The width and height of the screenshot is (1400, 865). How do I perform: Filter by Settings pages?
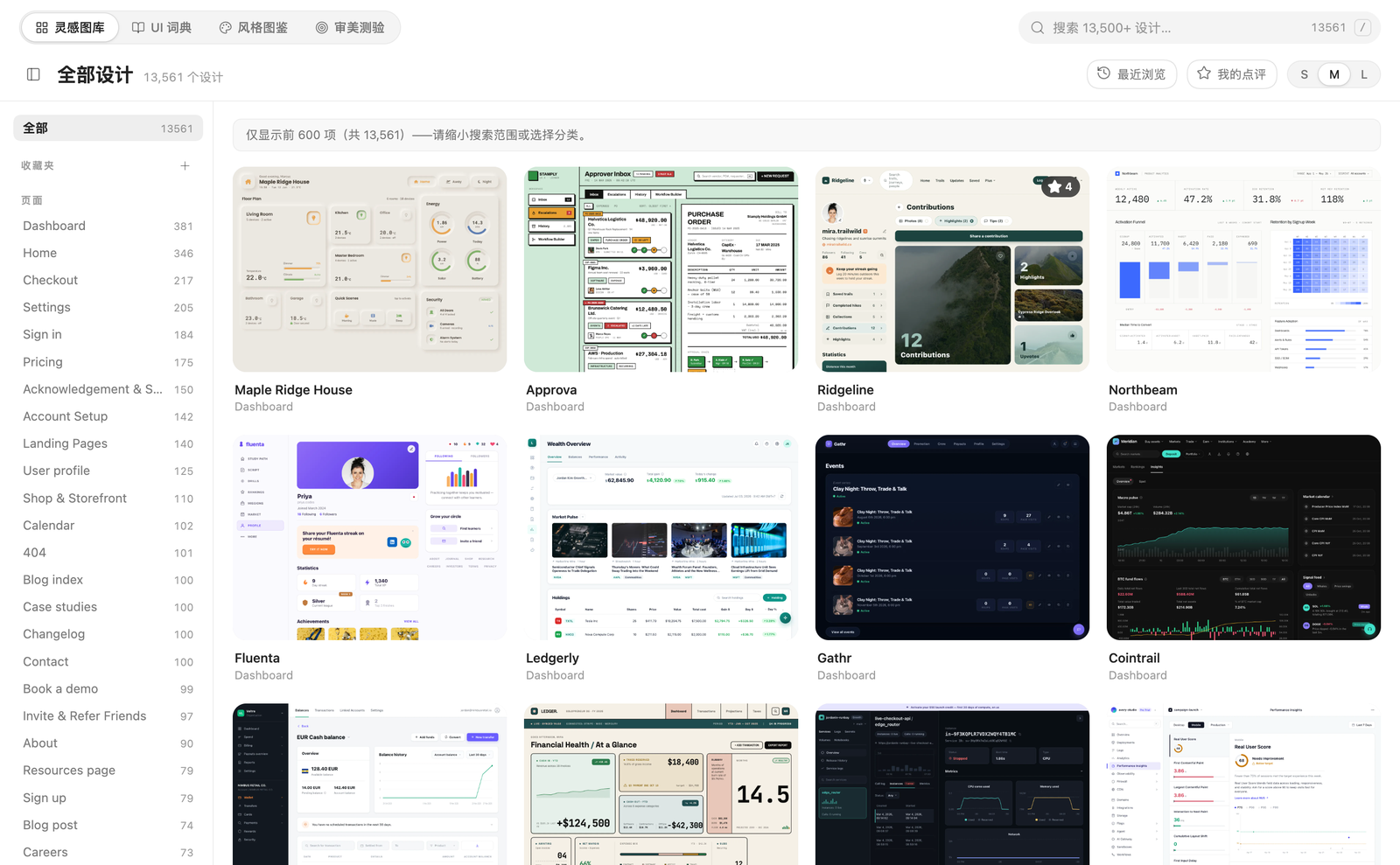point(108,307)
